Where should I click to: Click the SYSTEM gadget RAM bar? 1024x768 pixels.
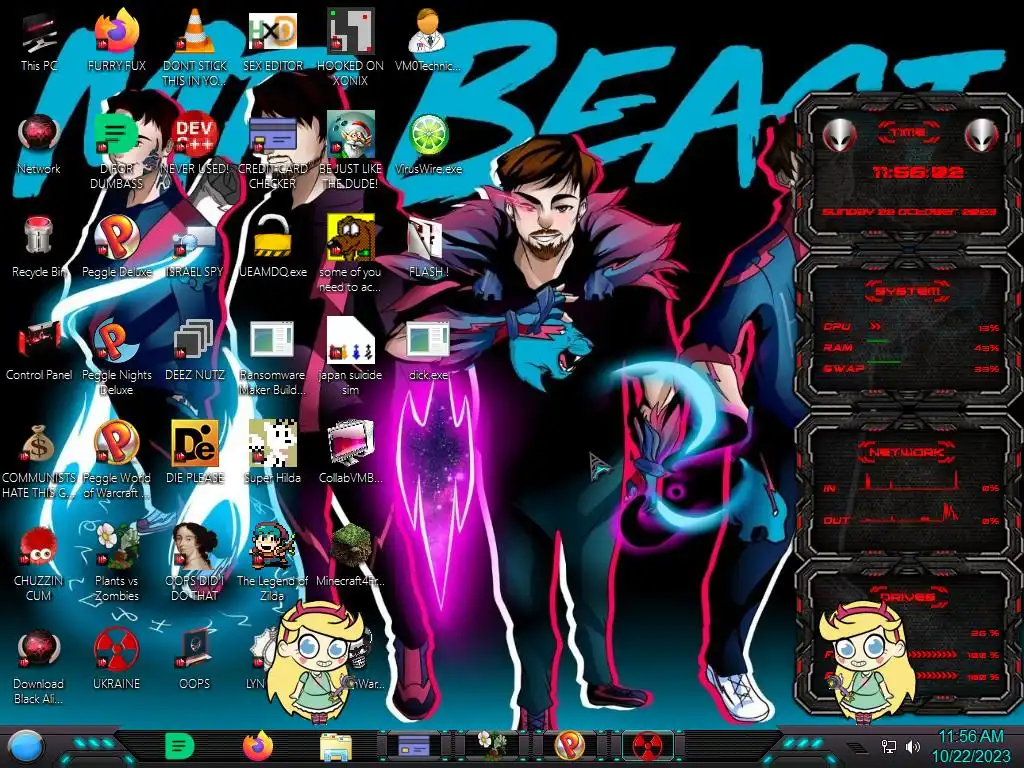(x=910, y=347)
